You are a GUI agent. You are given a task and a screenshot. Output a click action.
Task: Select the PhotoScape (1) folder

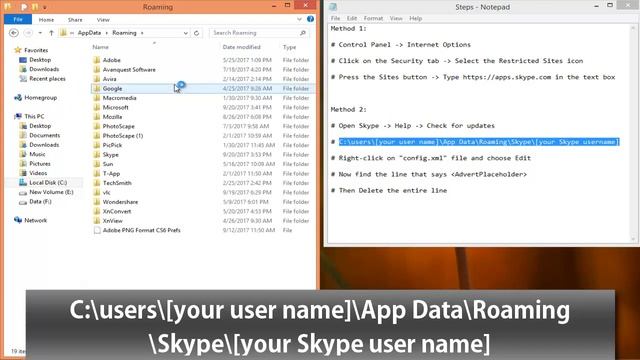click(123, 136)
